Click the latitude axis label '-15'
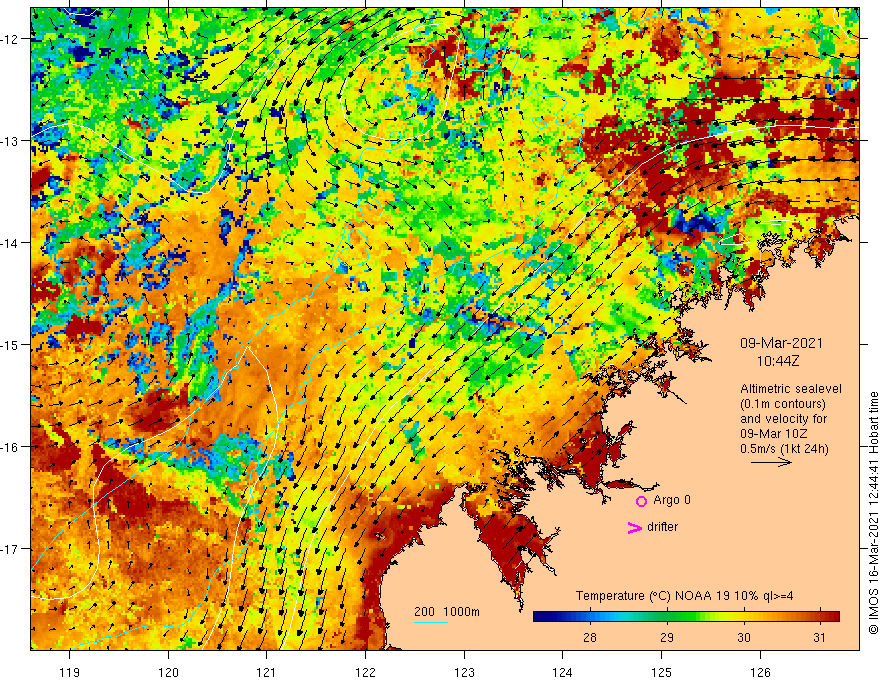The width and height of the screenshot is (880, 680). (x=12, y=345)
